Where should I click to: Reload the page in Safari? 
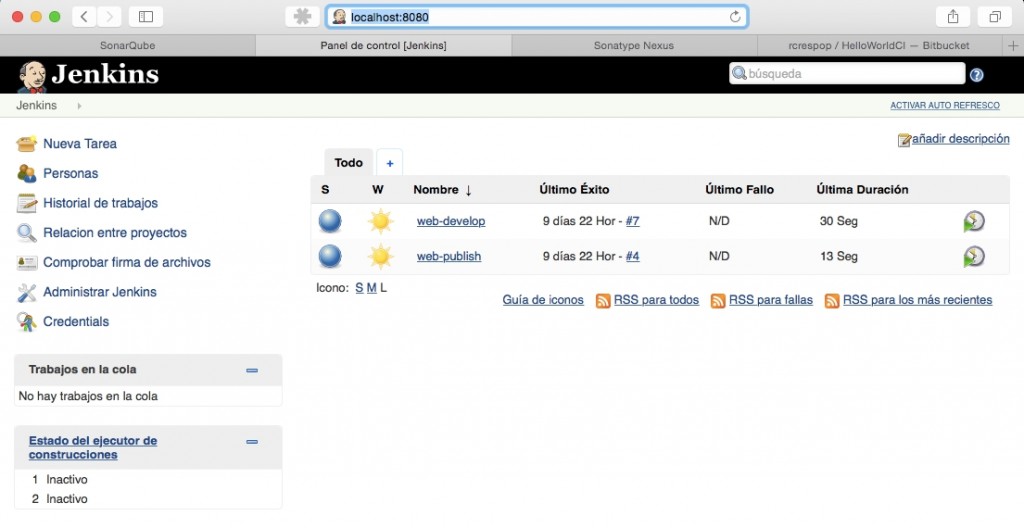pos(735,17)
